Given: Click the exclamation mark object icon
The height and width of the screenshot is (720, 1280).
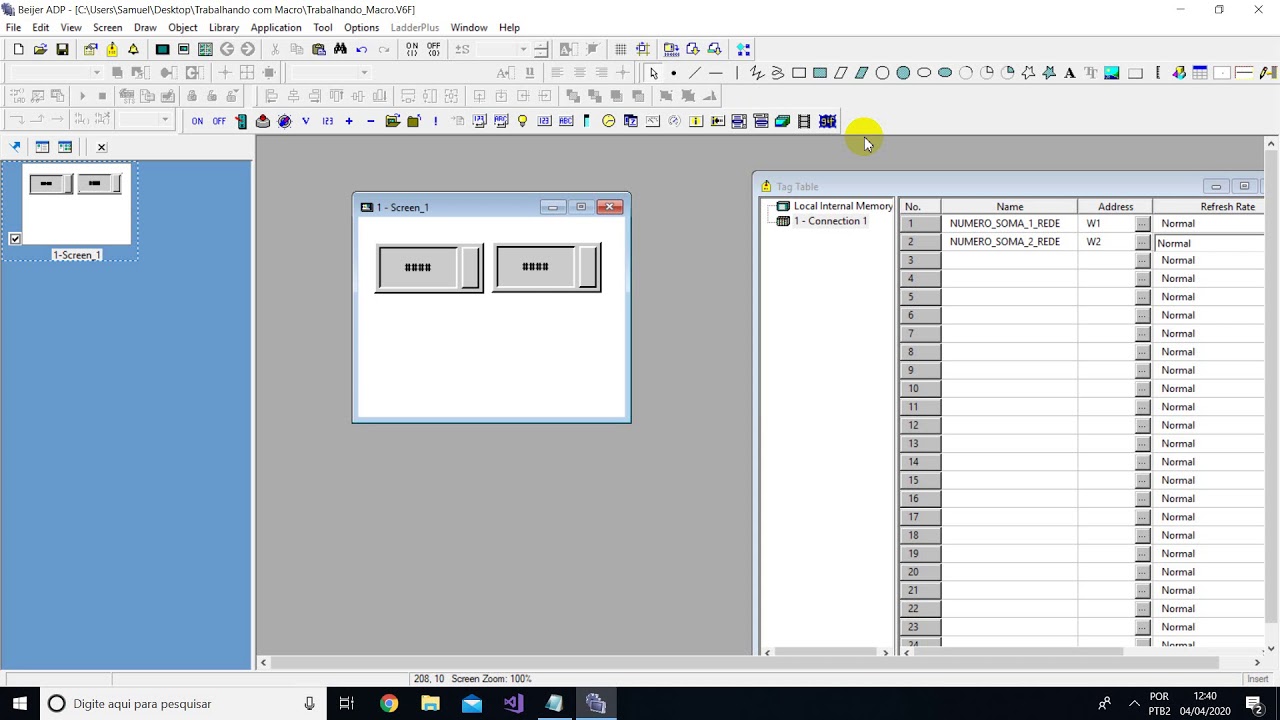Looking at the screenshot, I should [435, 121].
